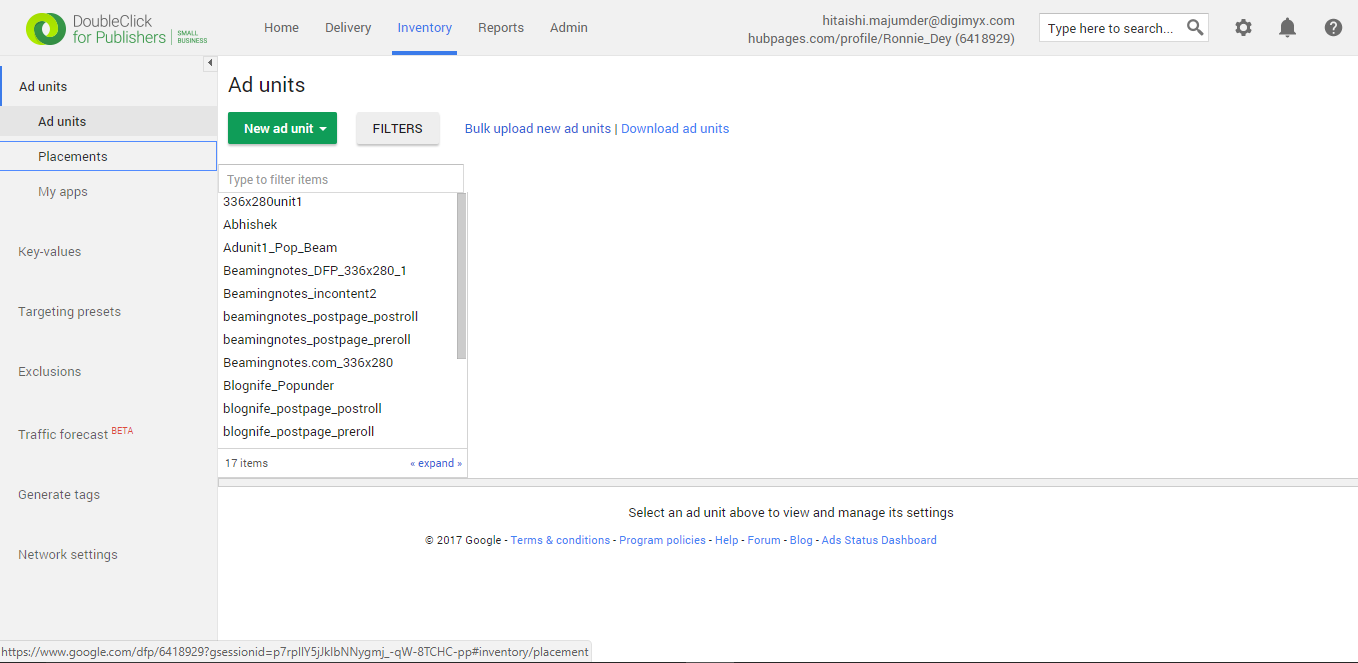Collapse the sidebar with the arrow icon
This screenshot has width=1358, height=663.
[x=210, y=62]
